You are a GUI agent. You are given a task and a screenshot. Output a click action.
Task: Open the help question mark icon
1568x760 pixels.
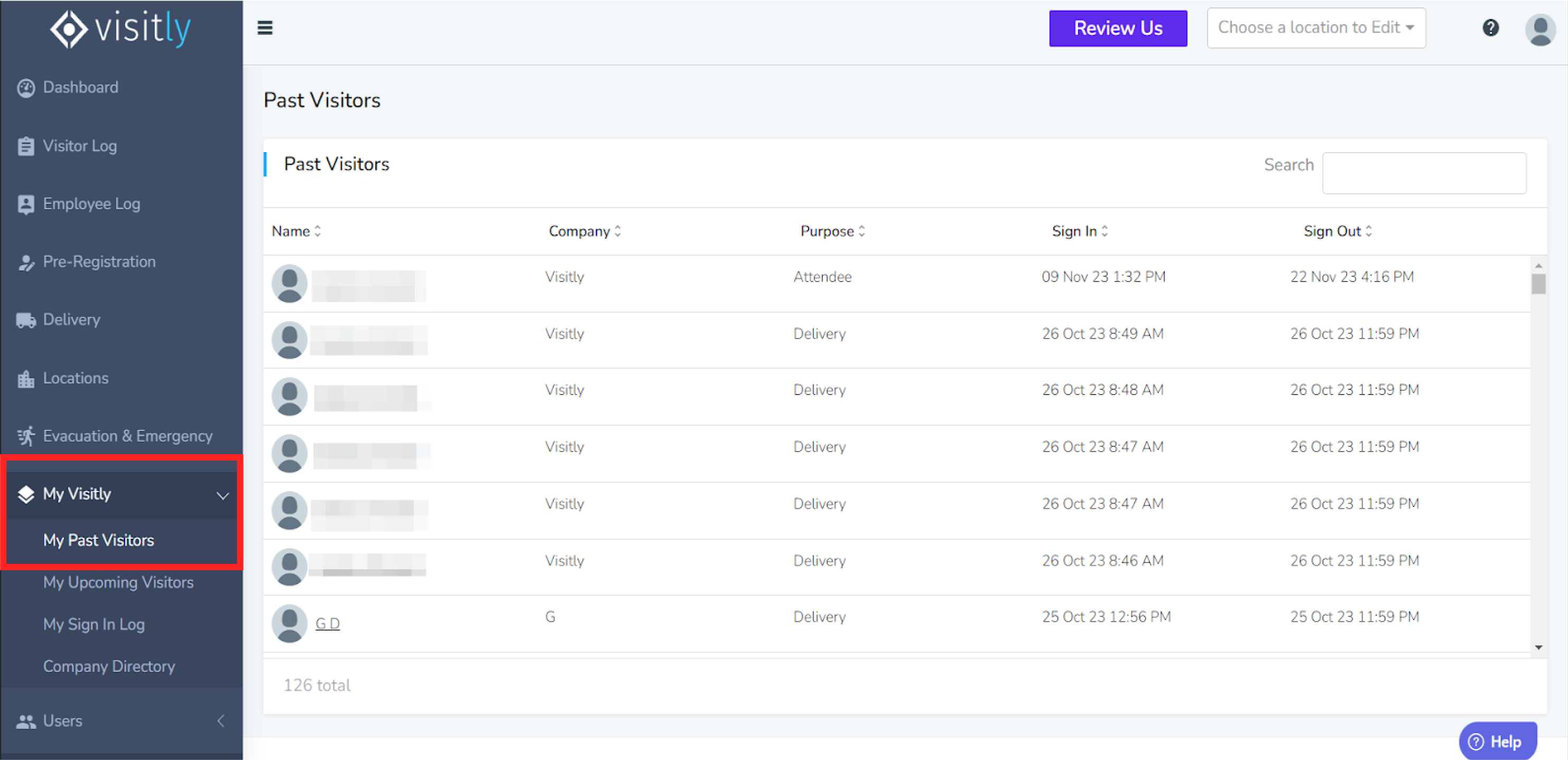[x=1490, y=28]
